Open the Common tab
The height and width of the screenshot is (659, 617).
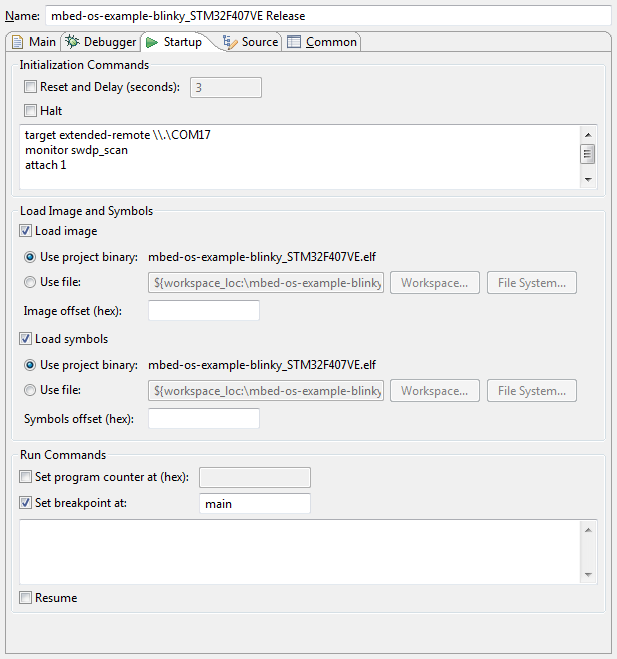tap(322, 42)
